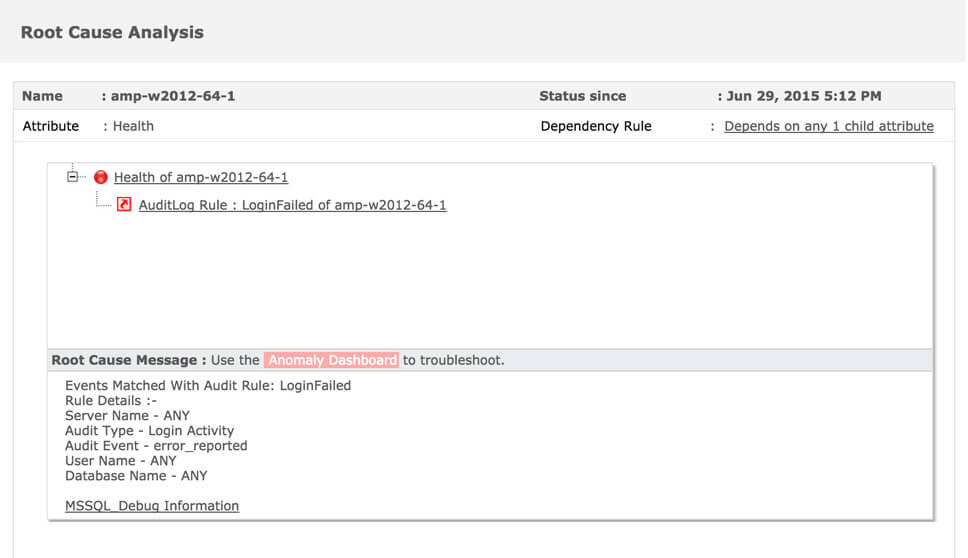The width and height of the screenshot is (968, 558).
Task: Collapse the Health of amp-w2012-64-1 tree node
Action: (x=72, y=177)
